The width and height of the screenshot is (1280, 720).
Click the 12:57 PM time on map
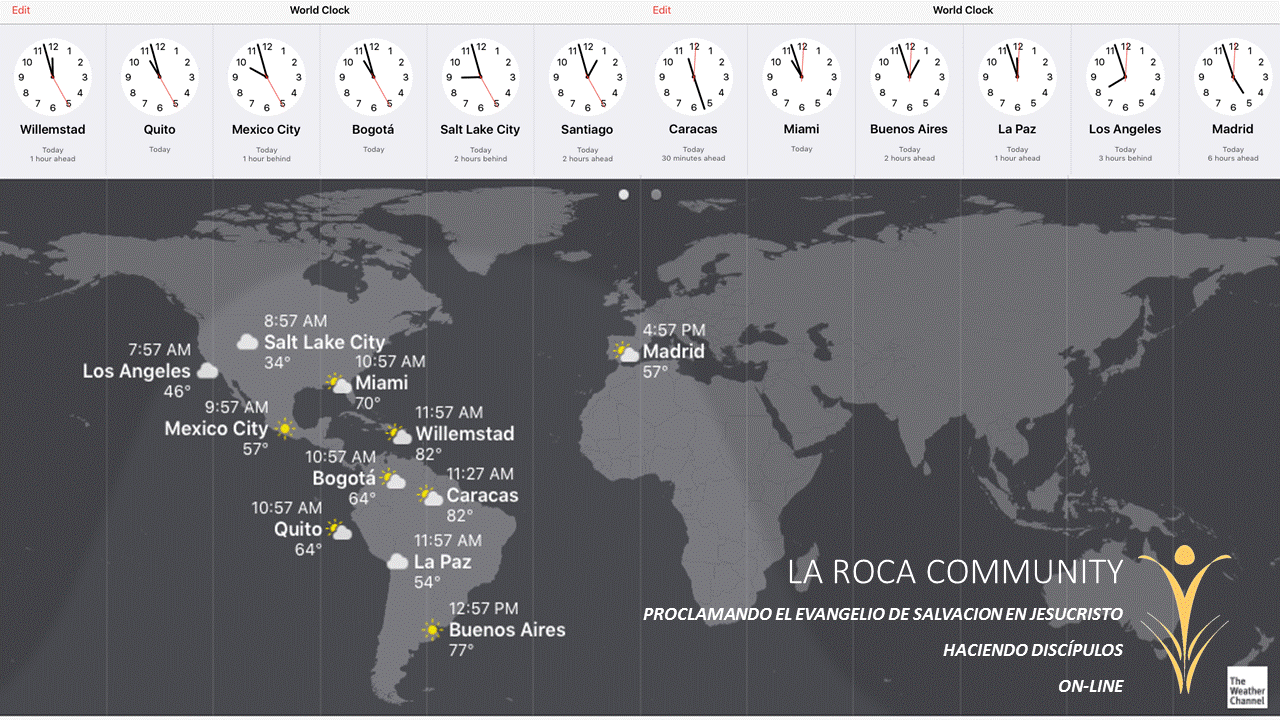[x=484, y=608]
